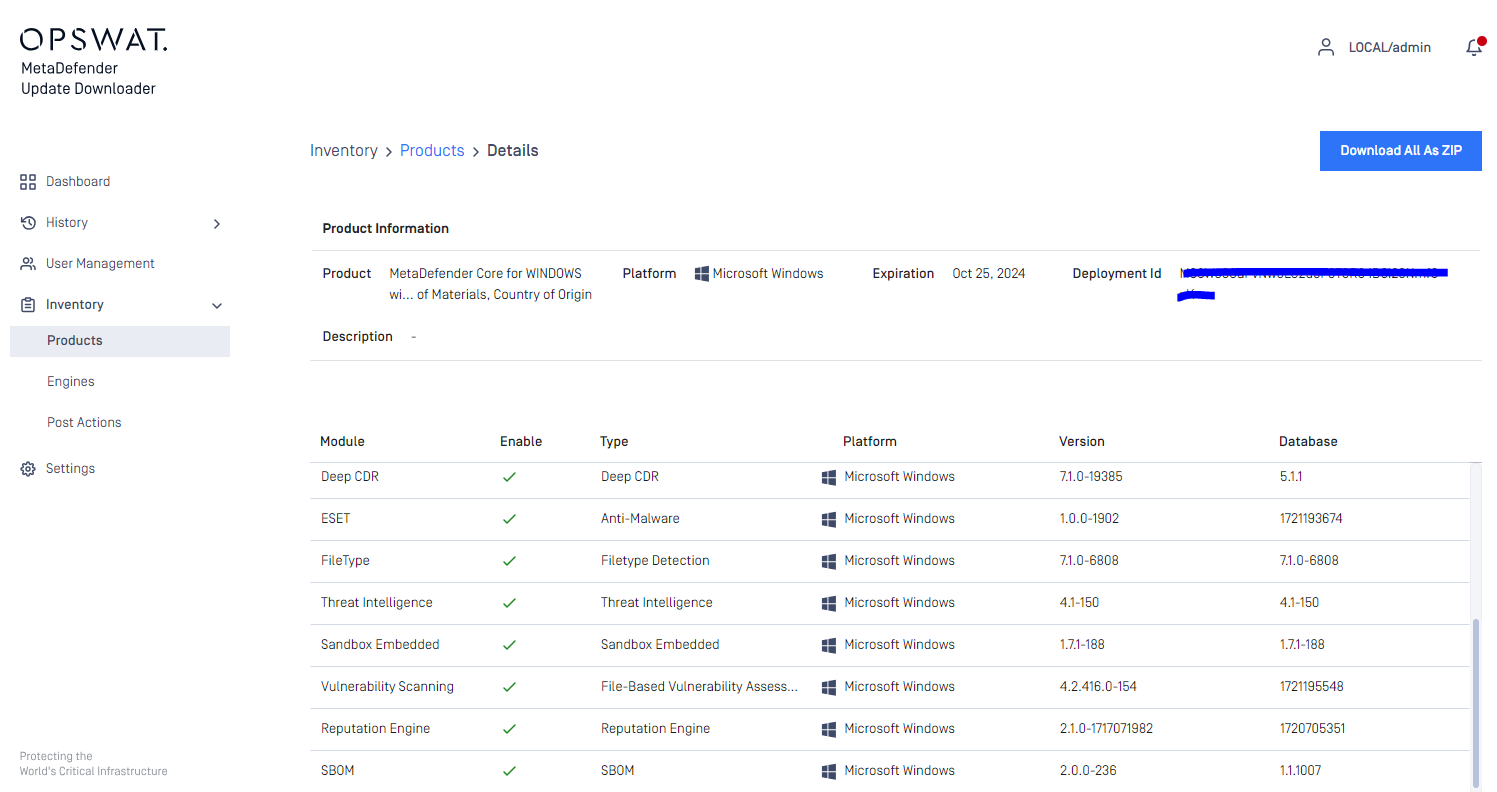The width and height of the screenshot is (1497, 792).
Task: Toggle enable checkmark for Reputation Engine
Action: tap(509, 729)
